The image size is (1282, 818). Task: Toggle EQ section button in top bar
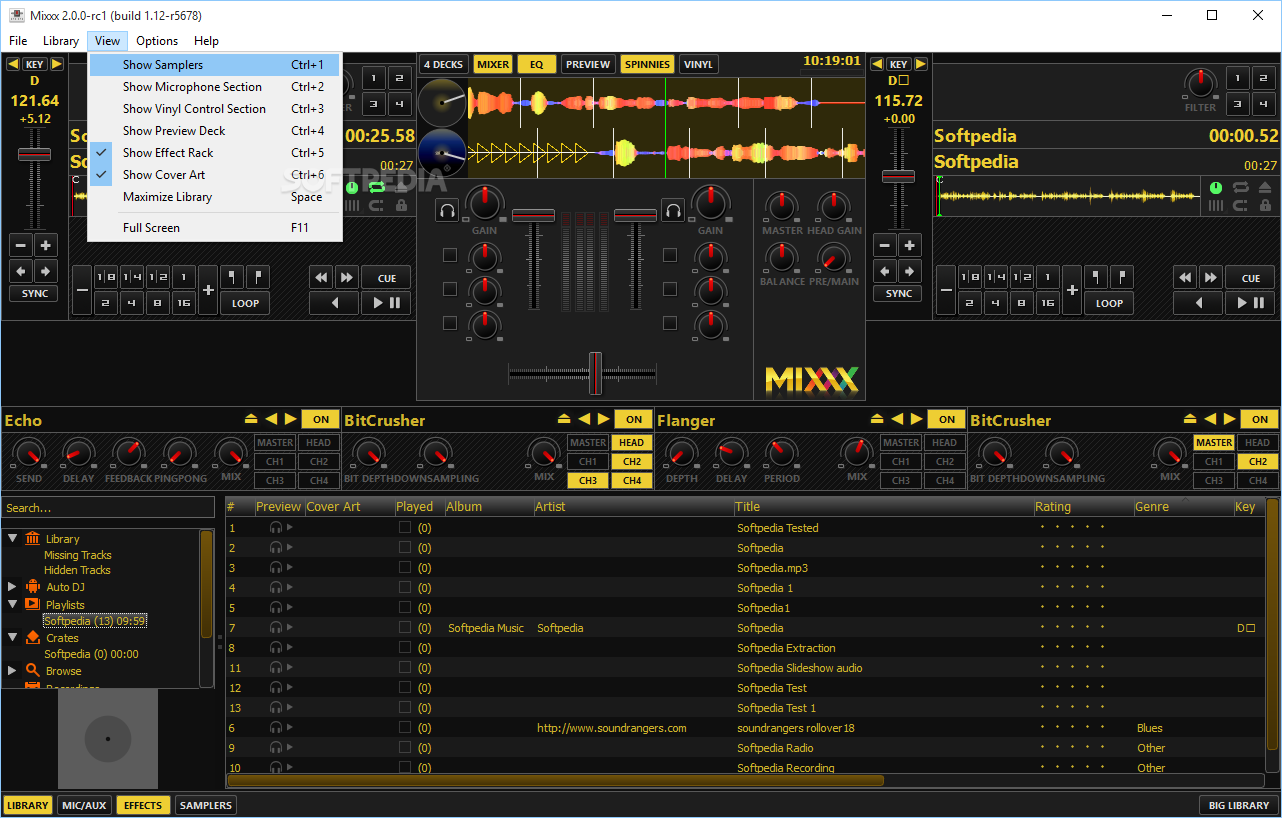536,64
